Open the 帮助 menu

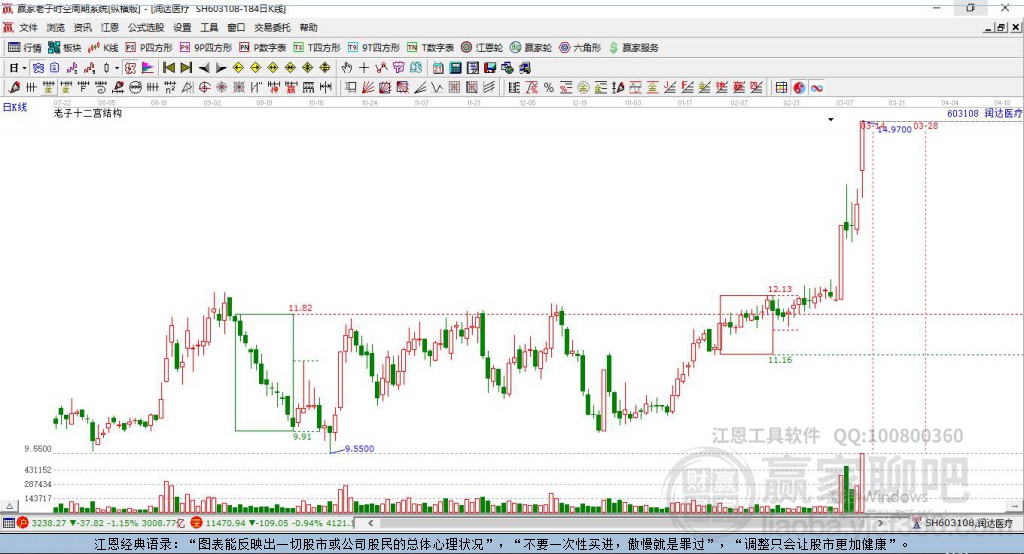coord(308,27)
